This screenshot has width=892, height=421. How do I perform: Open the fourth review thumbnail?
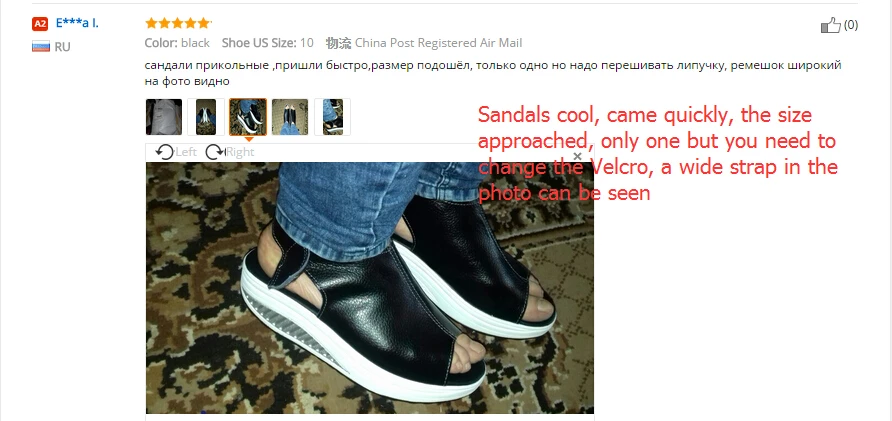(x=290, y=117)
